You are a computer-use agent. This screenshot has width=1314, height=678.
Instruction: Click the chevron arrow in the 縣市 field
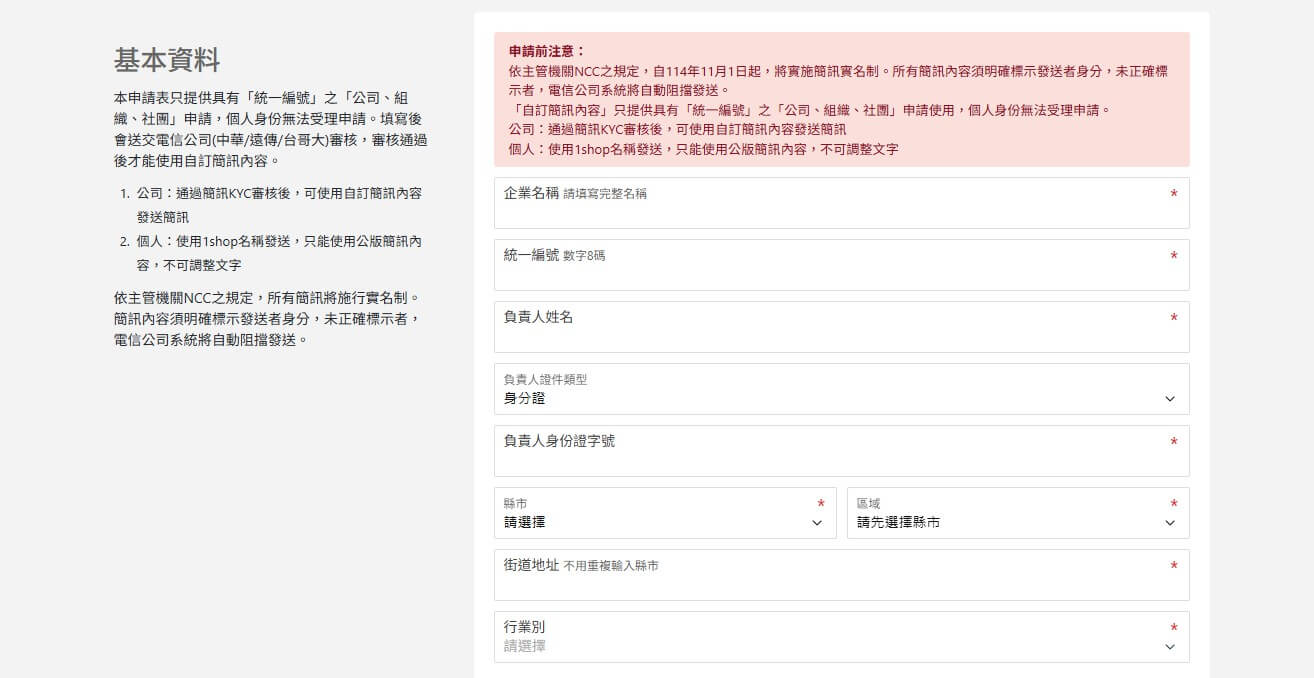click(817, 523)
